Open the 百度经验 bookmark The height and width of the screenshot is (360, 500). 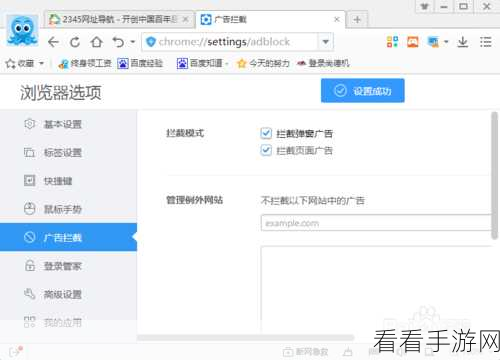point(140,63)
